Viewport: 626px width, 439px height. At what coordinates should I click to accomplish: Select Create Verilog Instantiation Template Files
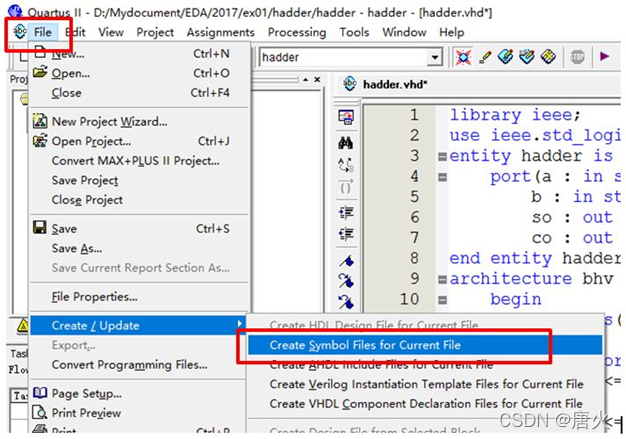point(425,384)
